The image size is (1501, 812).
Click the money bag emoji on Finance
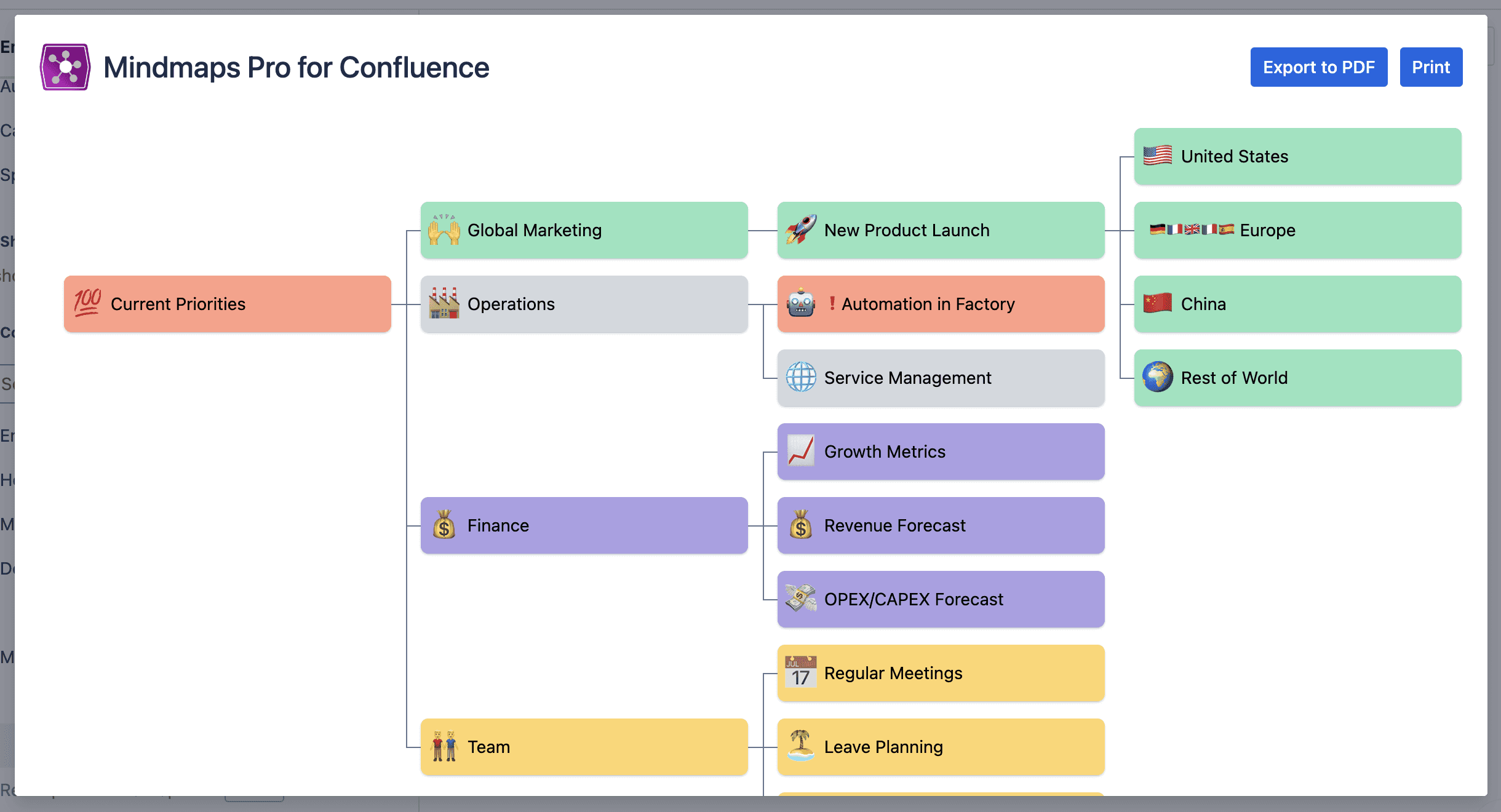tap(444, 525)
